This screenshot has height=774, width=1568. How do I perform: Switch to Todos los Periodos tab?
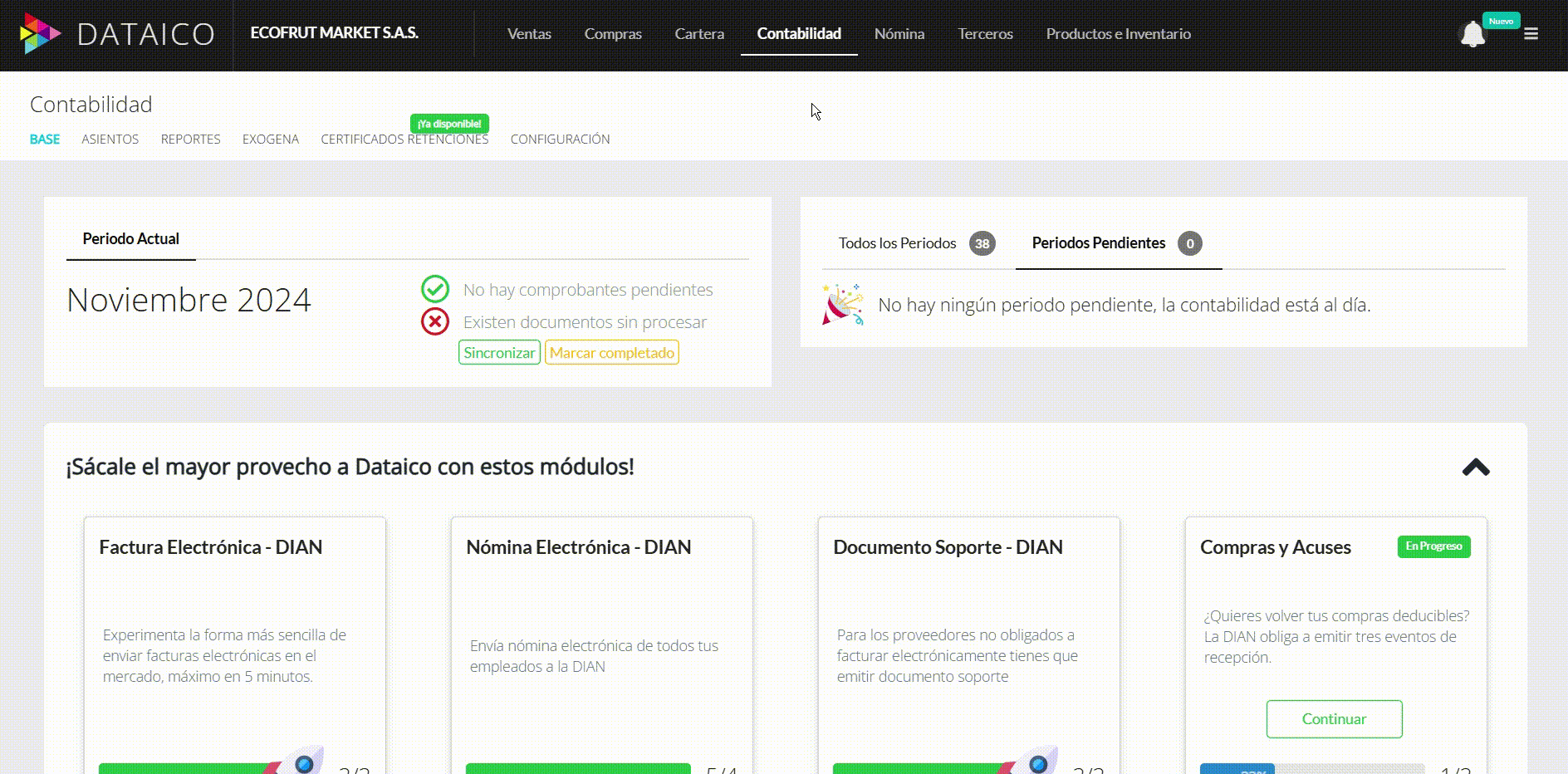[x=897, y=243]
